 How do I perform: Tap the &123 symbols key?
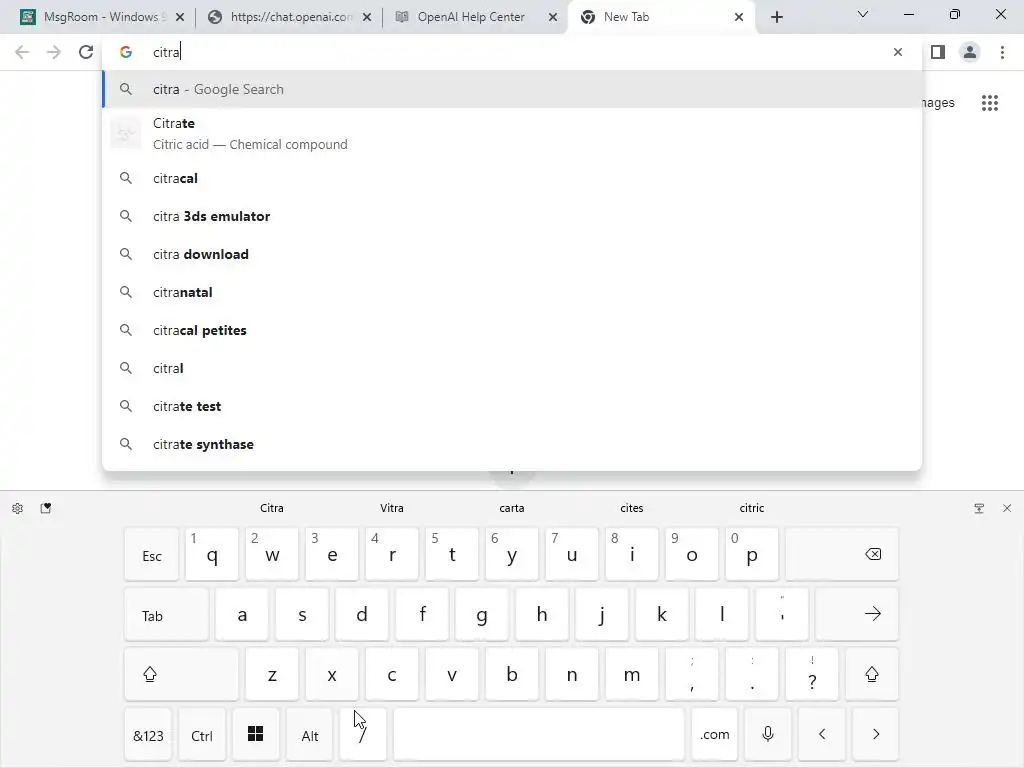148,734
